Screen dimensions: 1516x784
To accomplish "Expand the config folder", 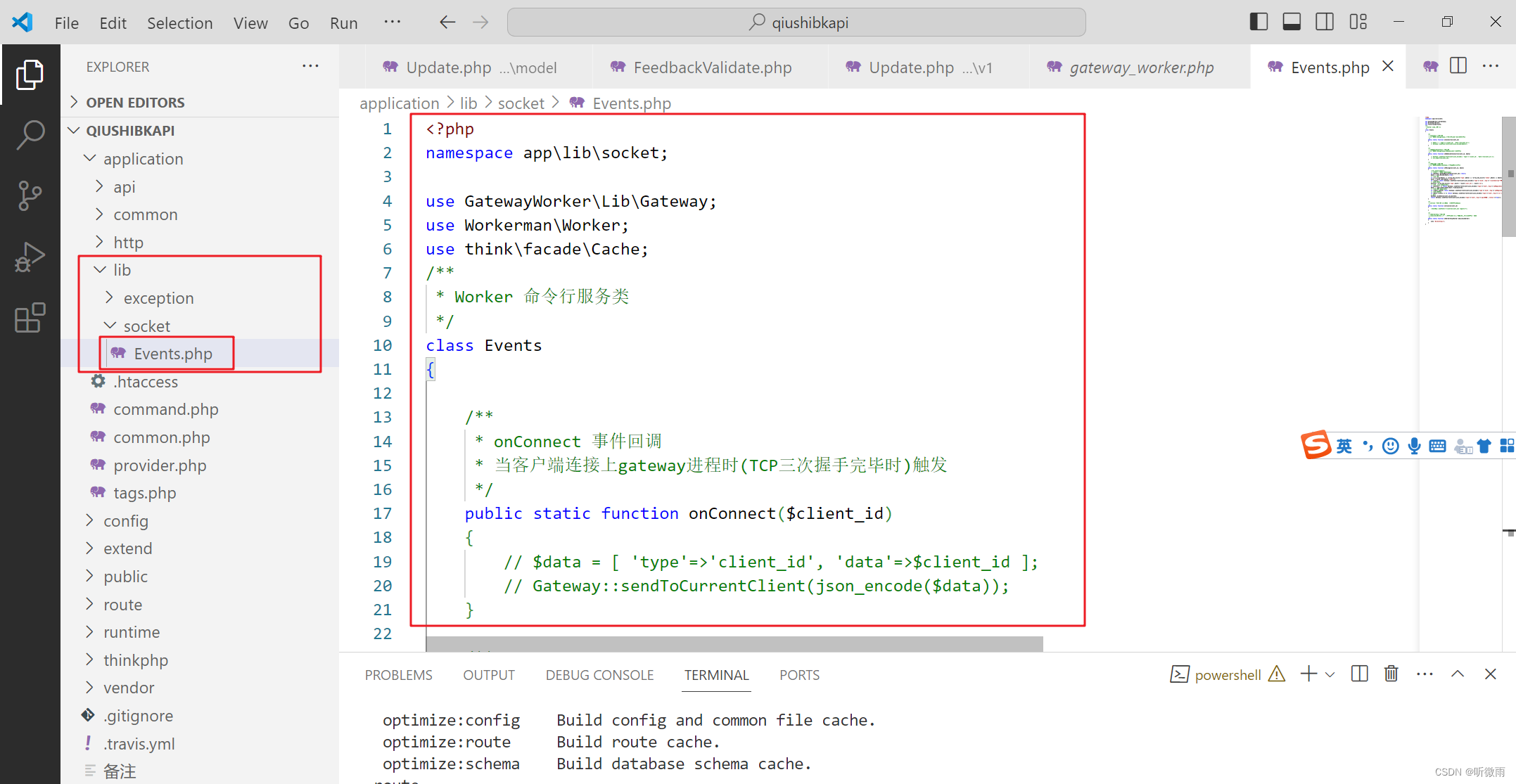I will coord(126,520).
